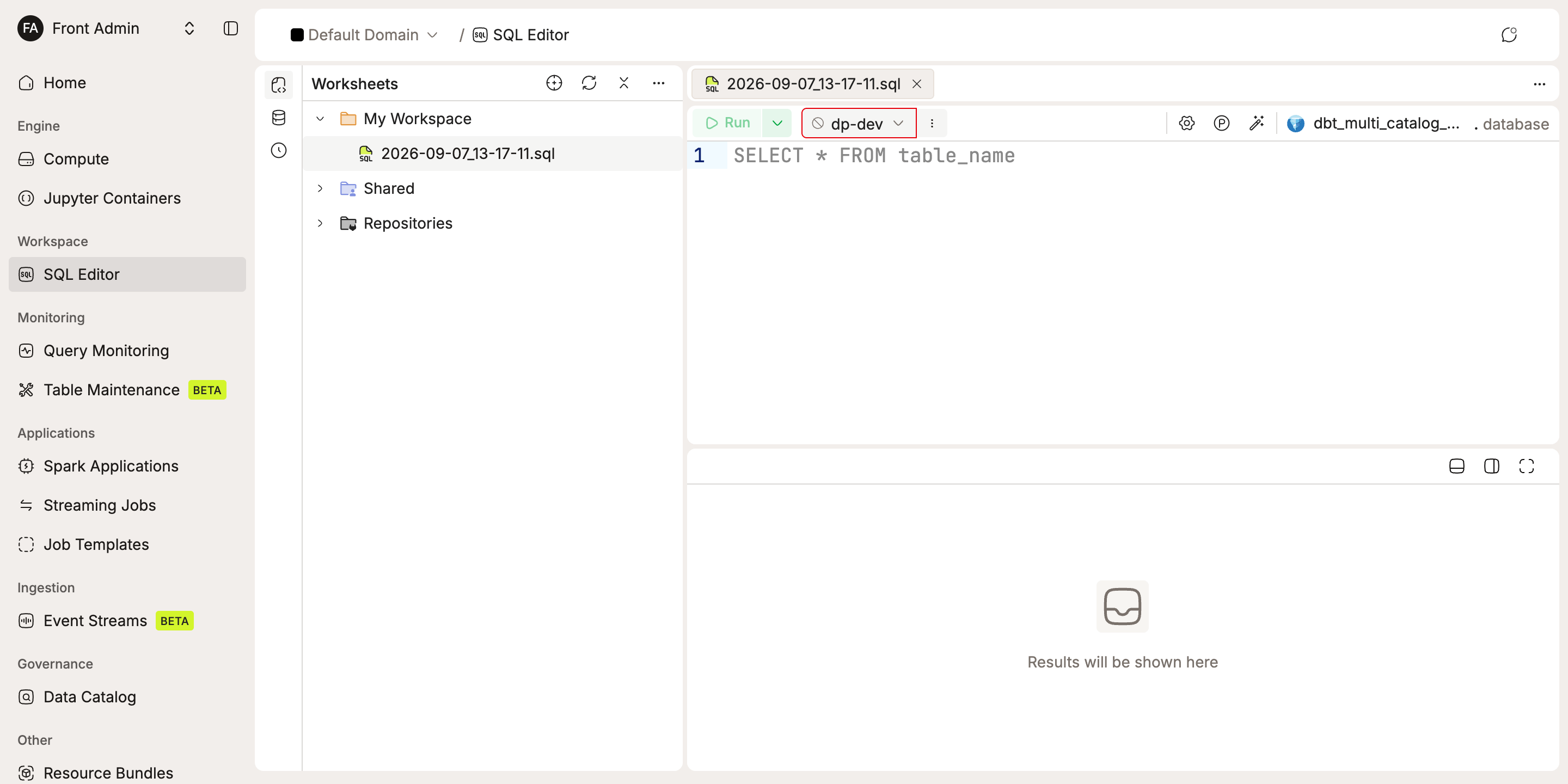Open Jupyter Containers page
Image resolution: width=1568 pixels, height=784 pixels.
tap(127, 198)
